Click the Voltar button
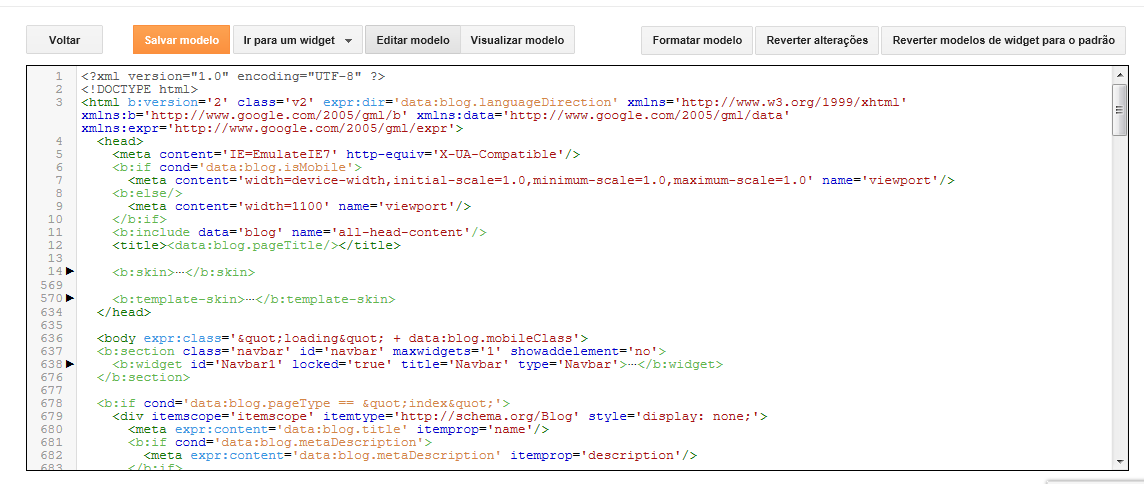 tap(64, 40)
